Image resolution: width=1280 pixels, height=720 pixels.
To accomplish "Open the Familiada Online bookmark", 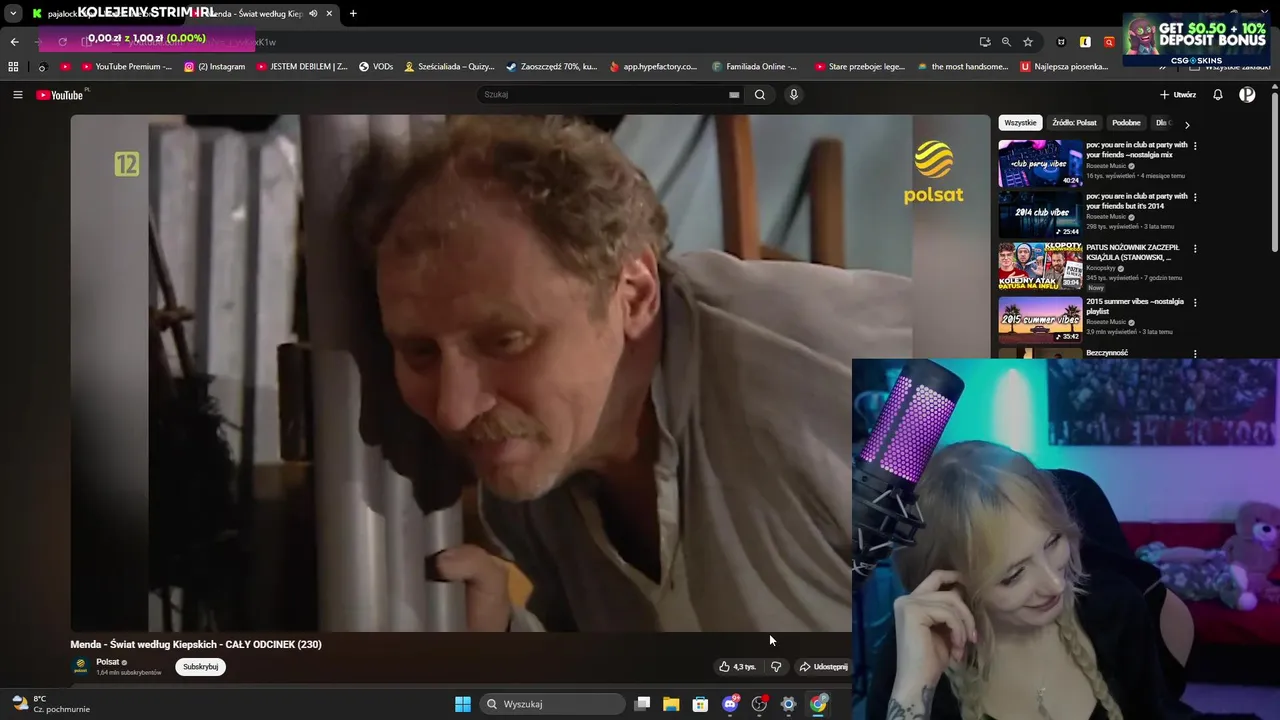I will pyautogui.click(x=755, y=67).
